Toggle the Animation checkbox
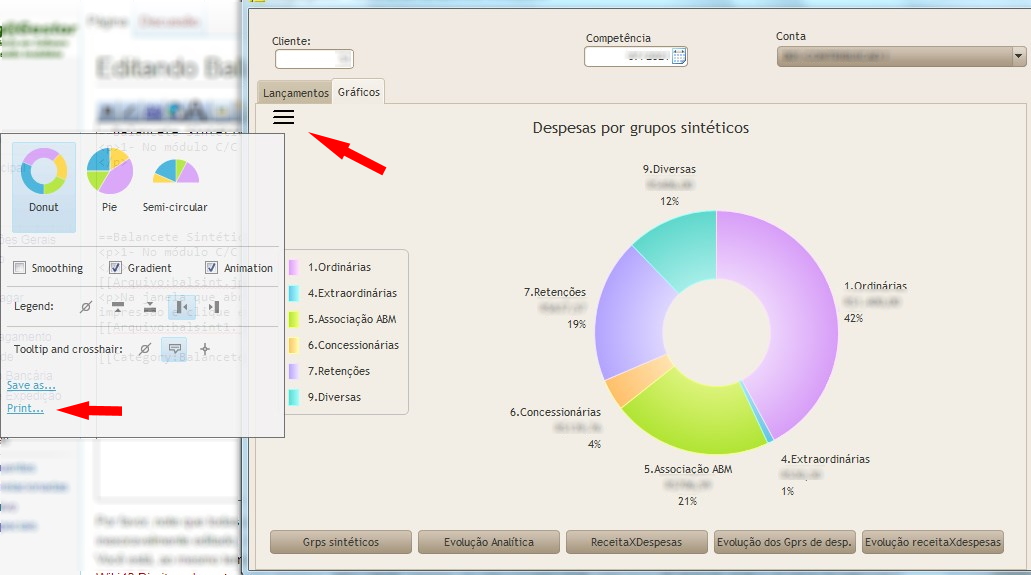Viewport: 1031px width, 575px height. (212, 268)
